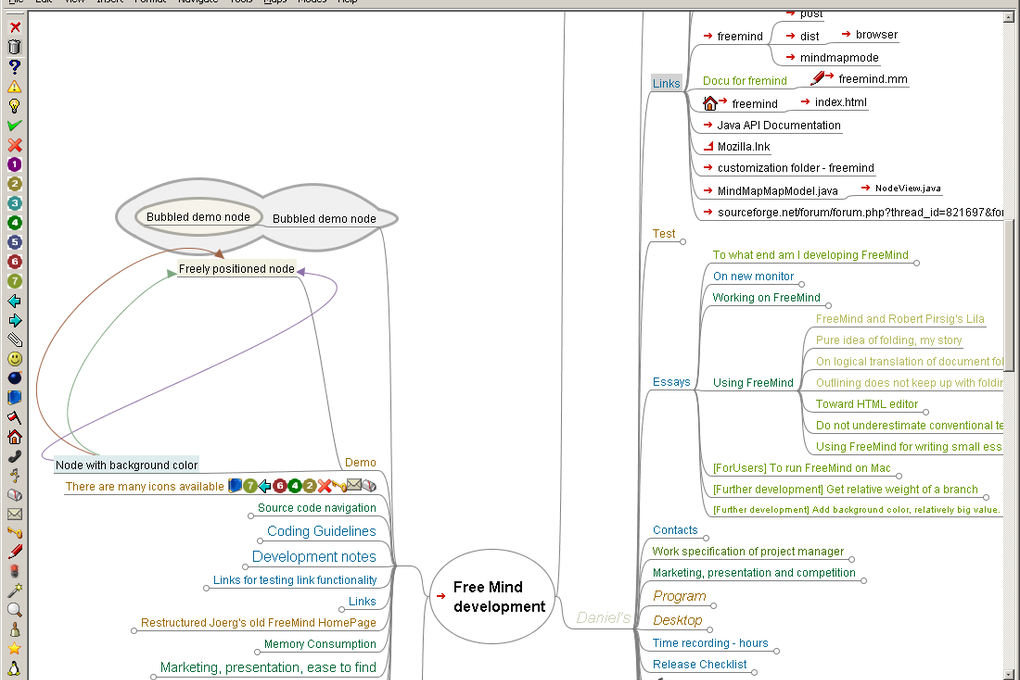Click the small red X remove-last-icon button above the trash can
Viewport: 1020px width, 680px height.
pyautogui.click(x=14, y=27)
